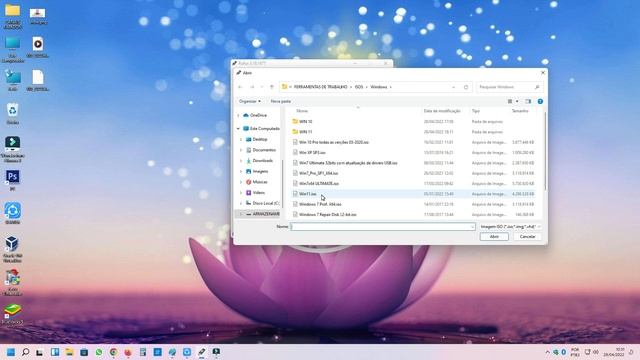
Task: Expand the Desktop tree node
Action: [241, 140]
